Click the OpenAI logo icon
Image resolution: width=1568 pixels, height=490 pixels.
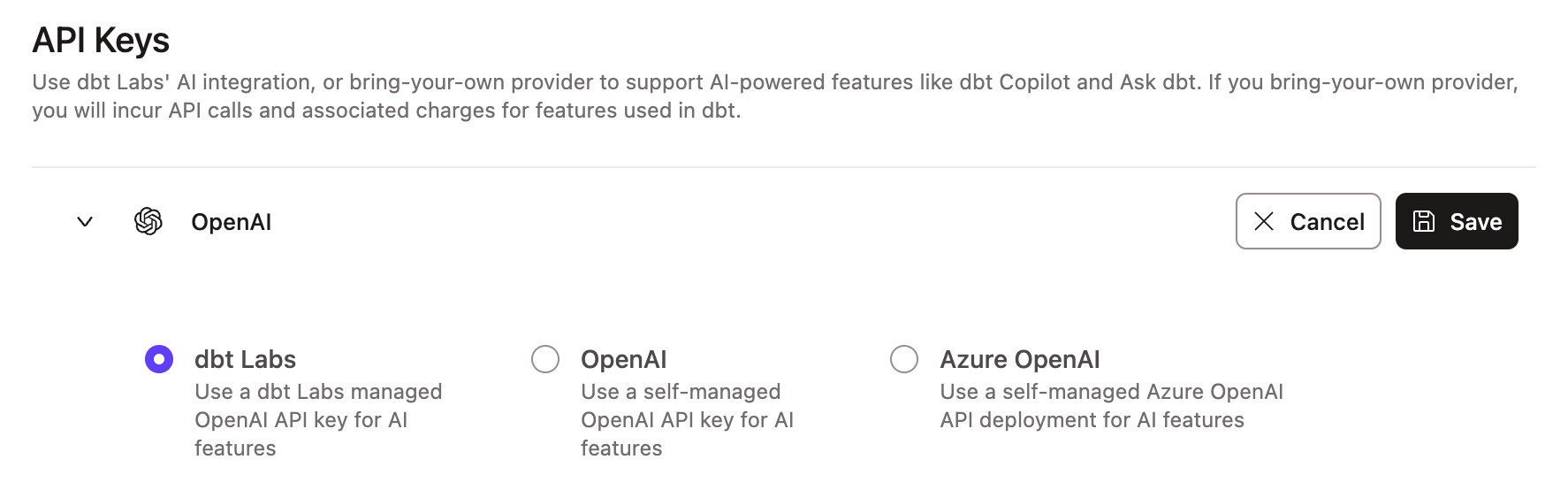(x=148, y=221)
